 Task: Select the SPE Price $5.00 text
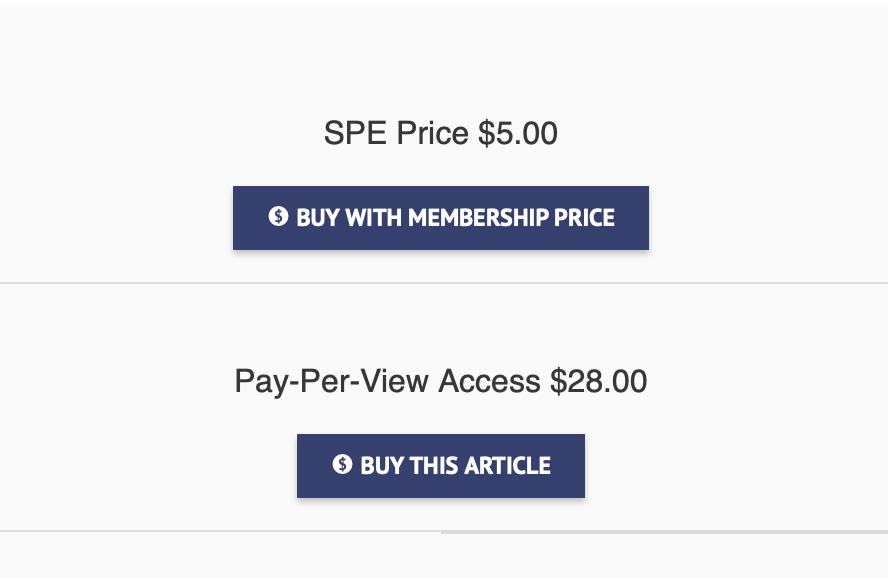coord(440,133)
